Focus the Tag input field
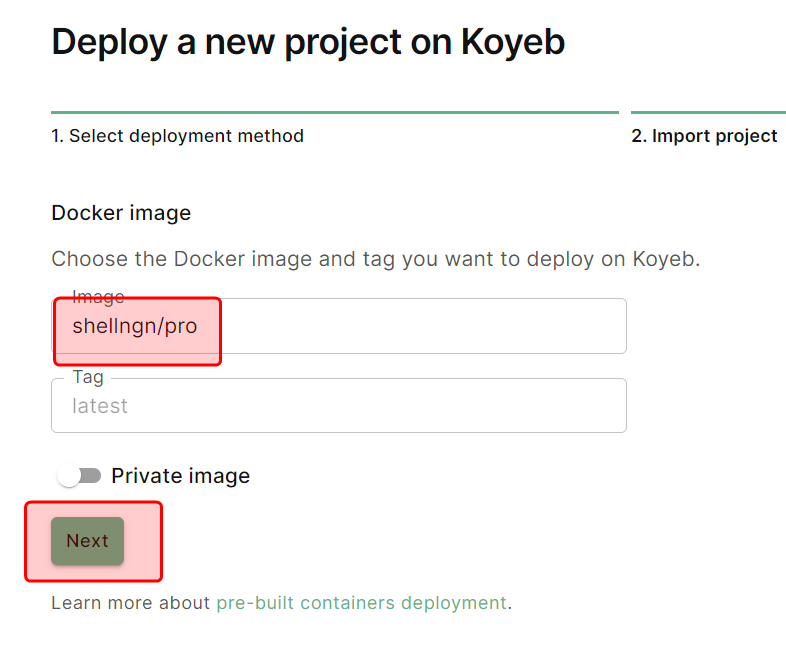 pos(338,406)
